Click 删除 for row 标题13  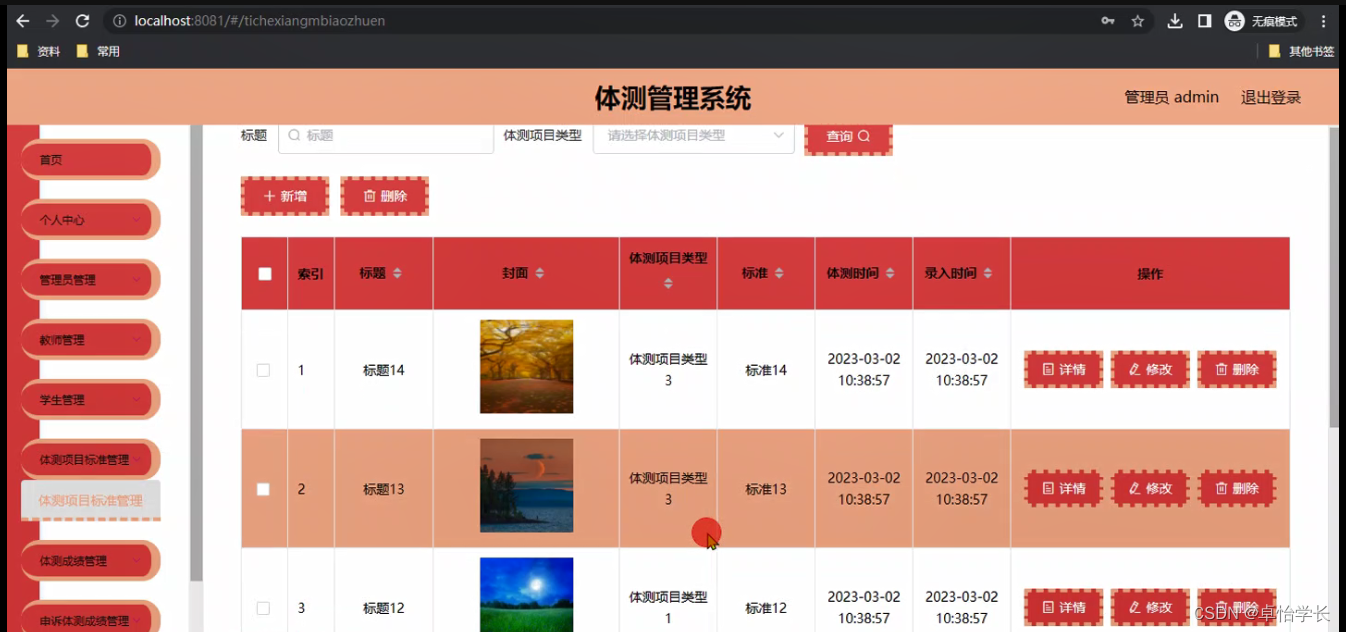coord(1237,488)
